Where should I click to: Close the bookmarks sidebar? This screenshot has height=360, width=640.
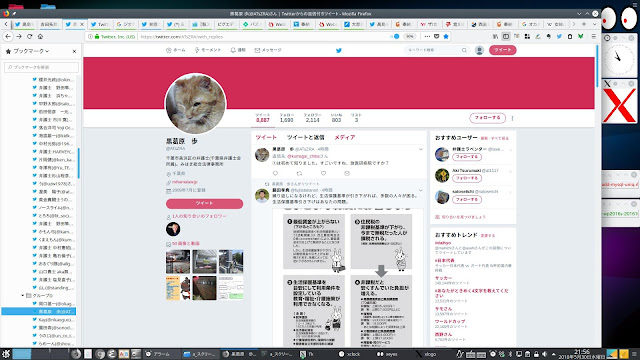pos(74,51)
